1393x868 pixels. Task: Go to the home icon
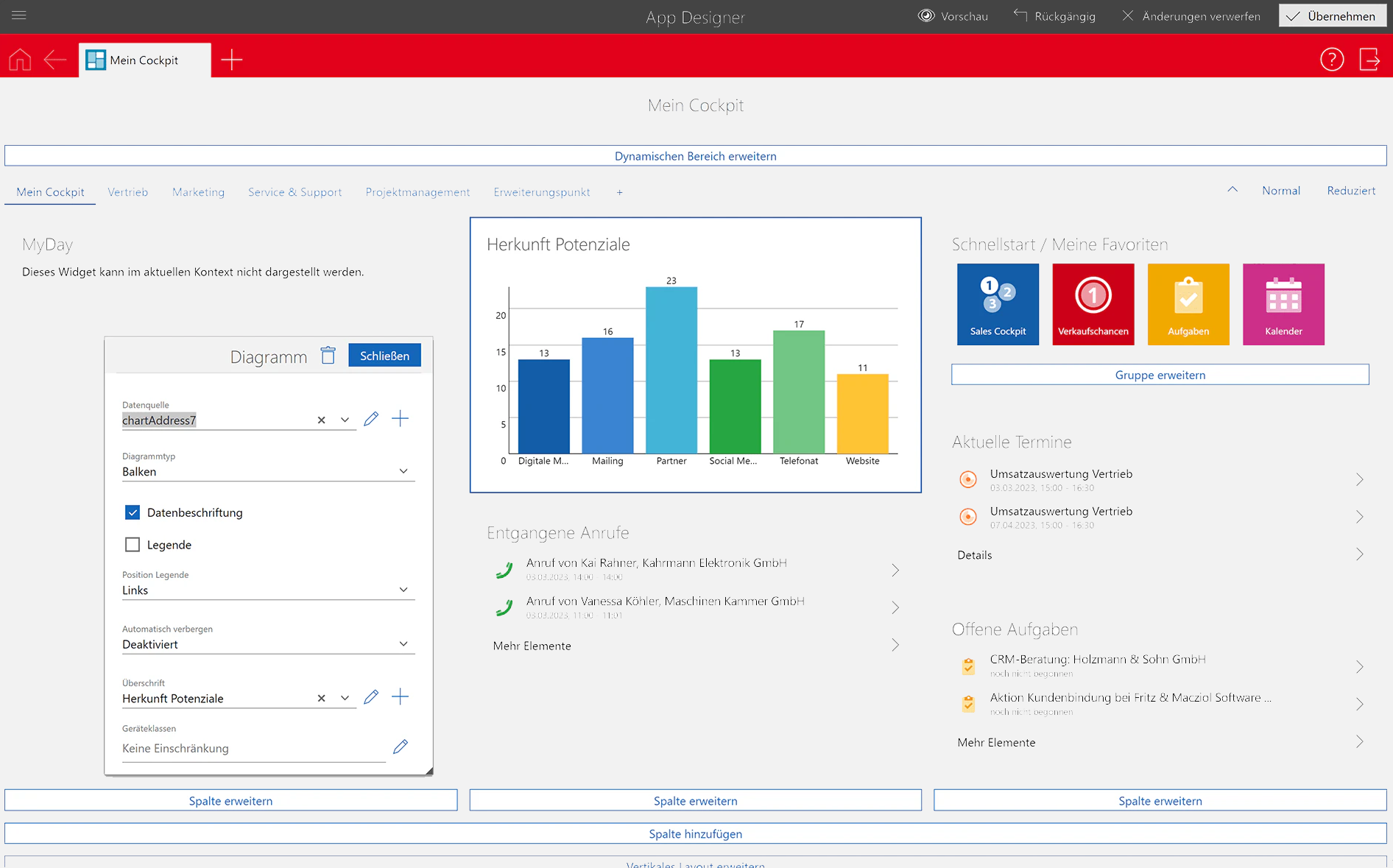[x=20, y=59]
